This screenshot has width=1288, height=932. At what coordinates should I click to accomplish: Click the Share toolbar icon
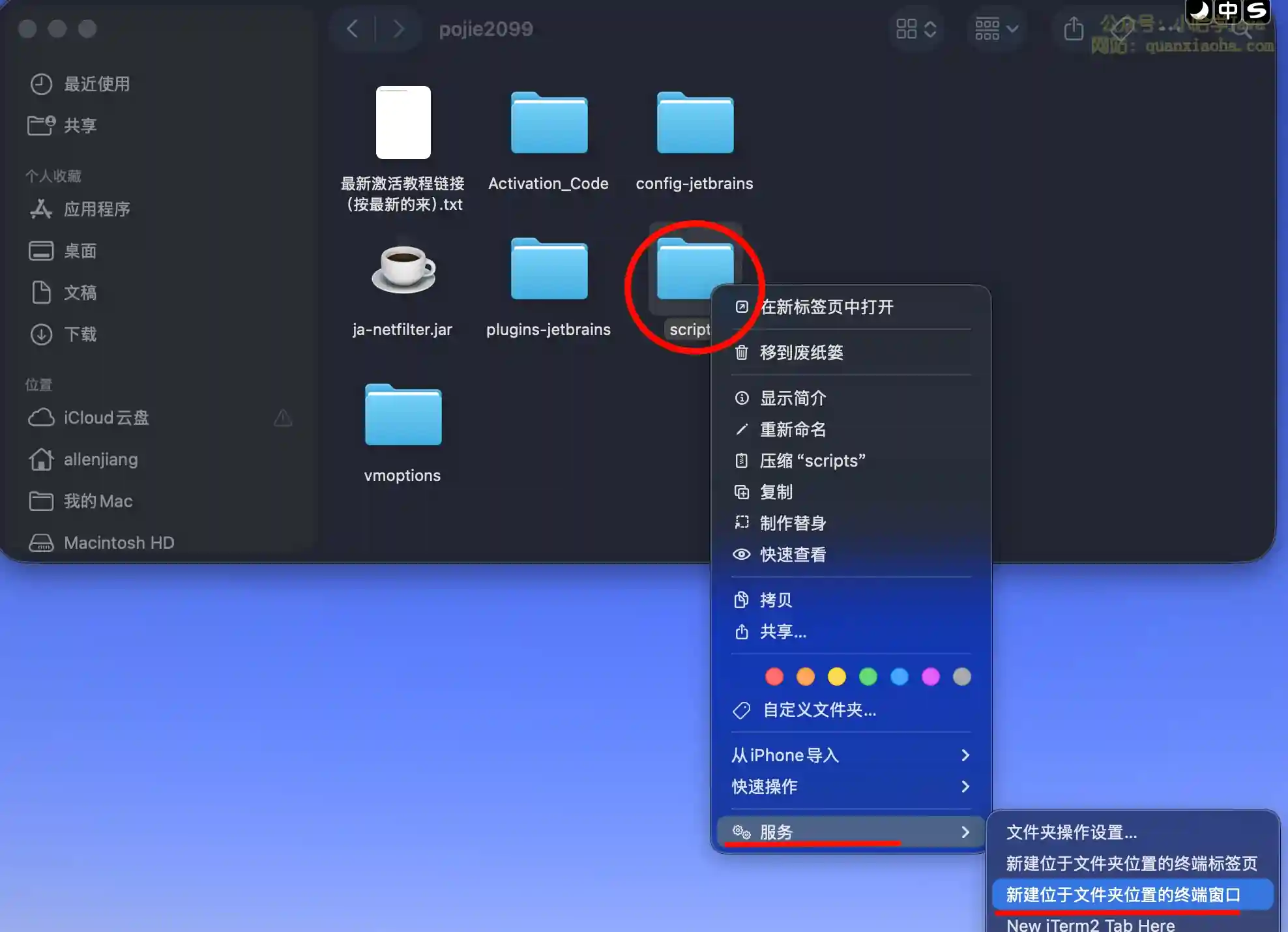click(x=1073, y=29)
